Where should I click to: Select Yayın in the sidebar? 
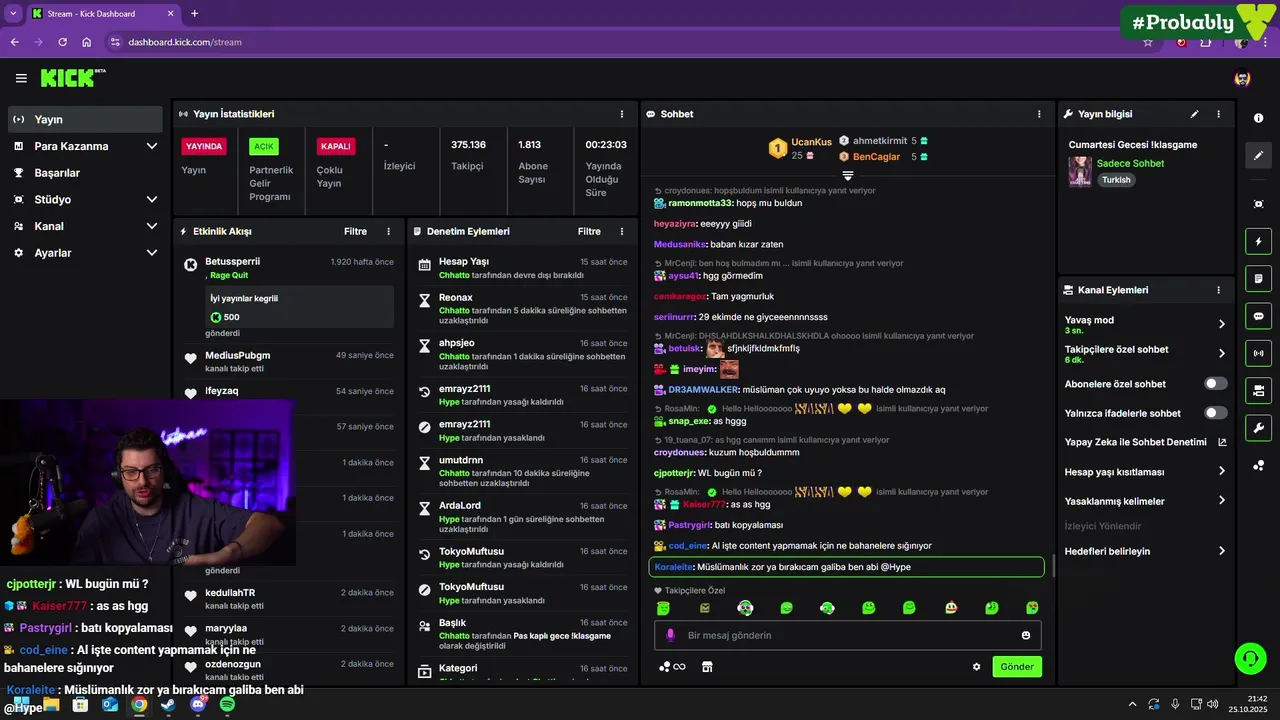click(x=84, y=119)
